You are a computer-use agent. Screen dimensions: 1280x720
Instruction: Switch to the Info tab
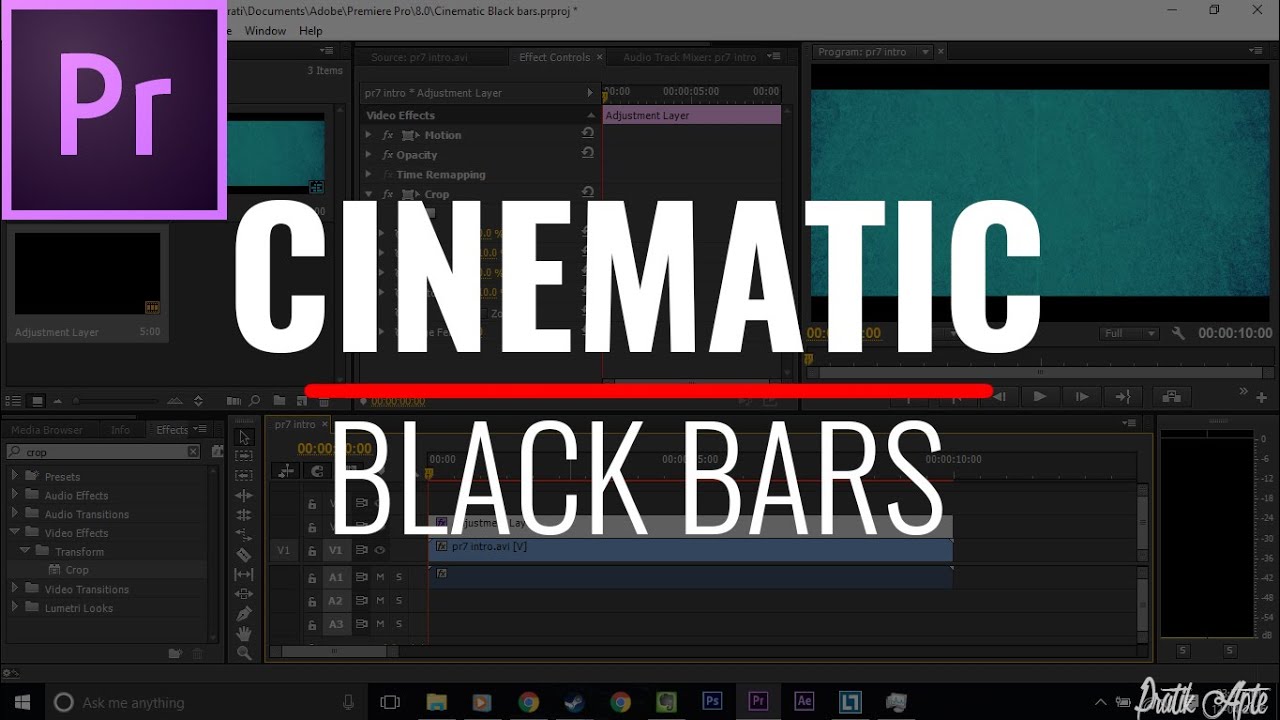(120, 430)
